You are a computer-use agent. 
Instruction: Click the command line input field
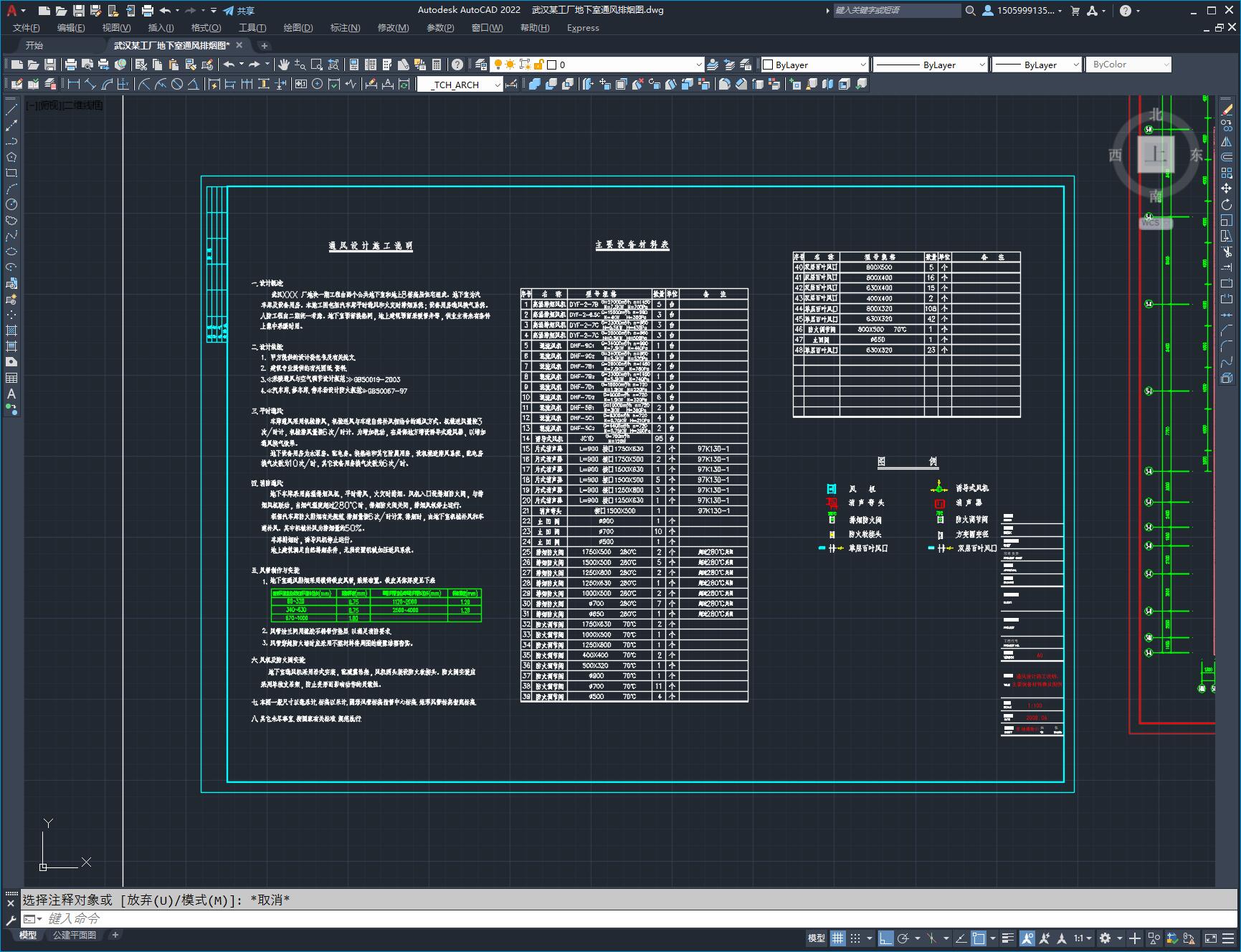point(624,918)
